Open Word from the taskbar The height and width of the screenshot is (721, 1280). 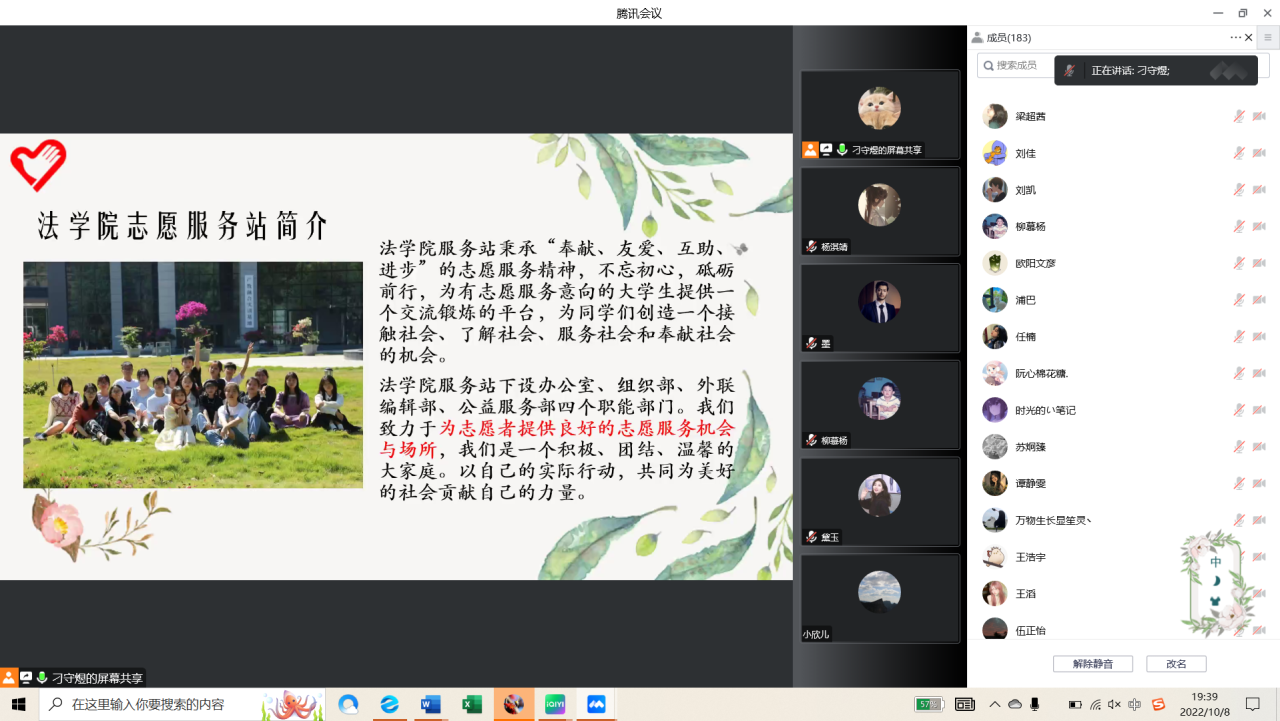tap(431, 704)
